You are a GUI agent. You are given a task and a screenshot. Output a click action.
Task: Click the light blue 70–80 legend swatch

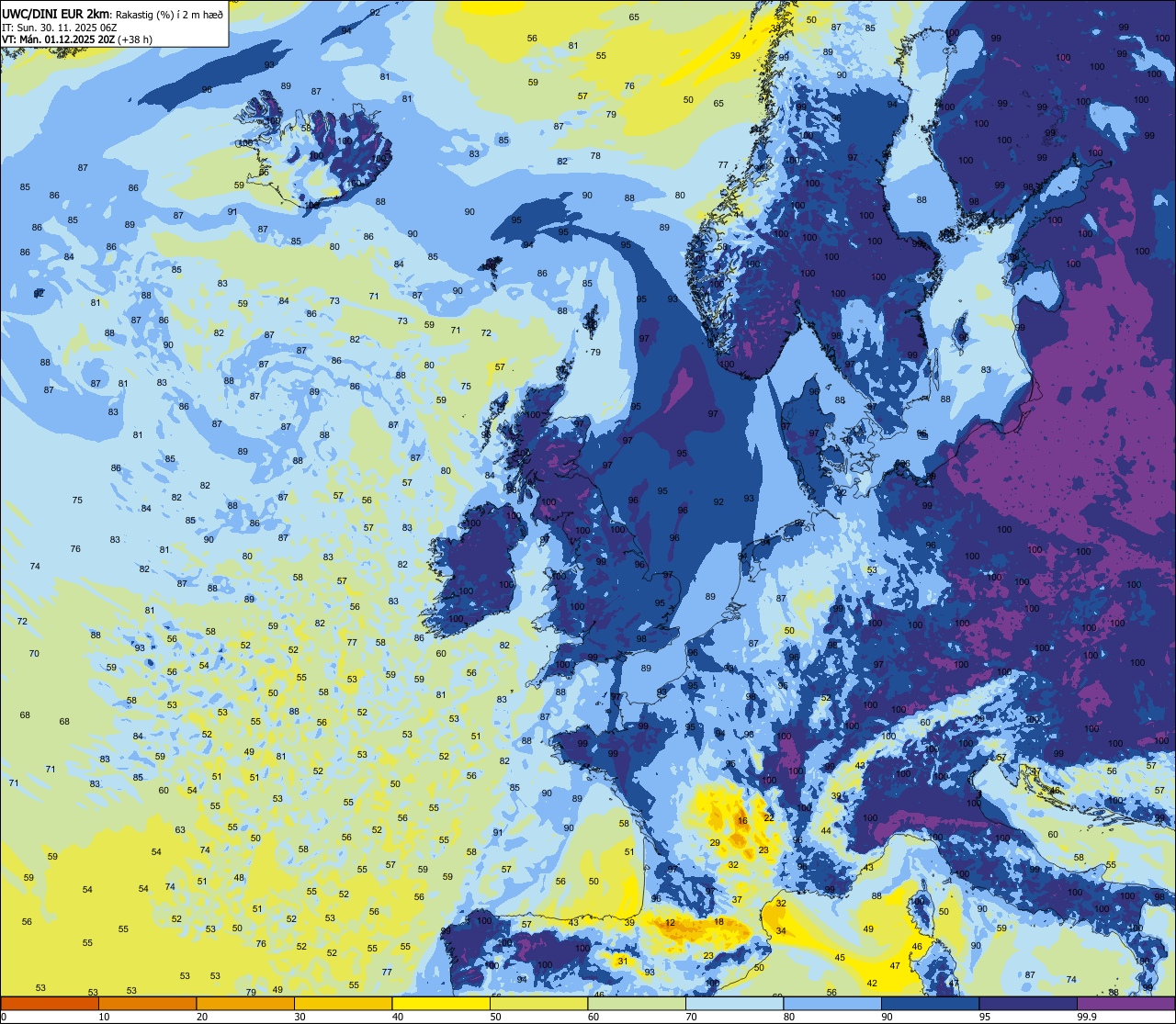734,1003
